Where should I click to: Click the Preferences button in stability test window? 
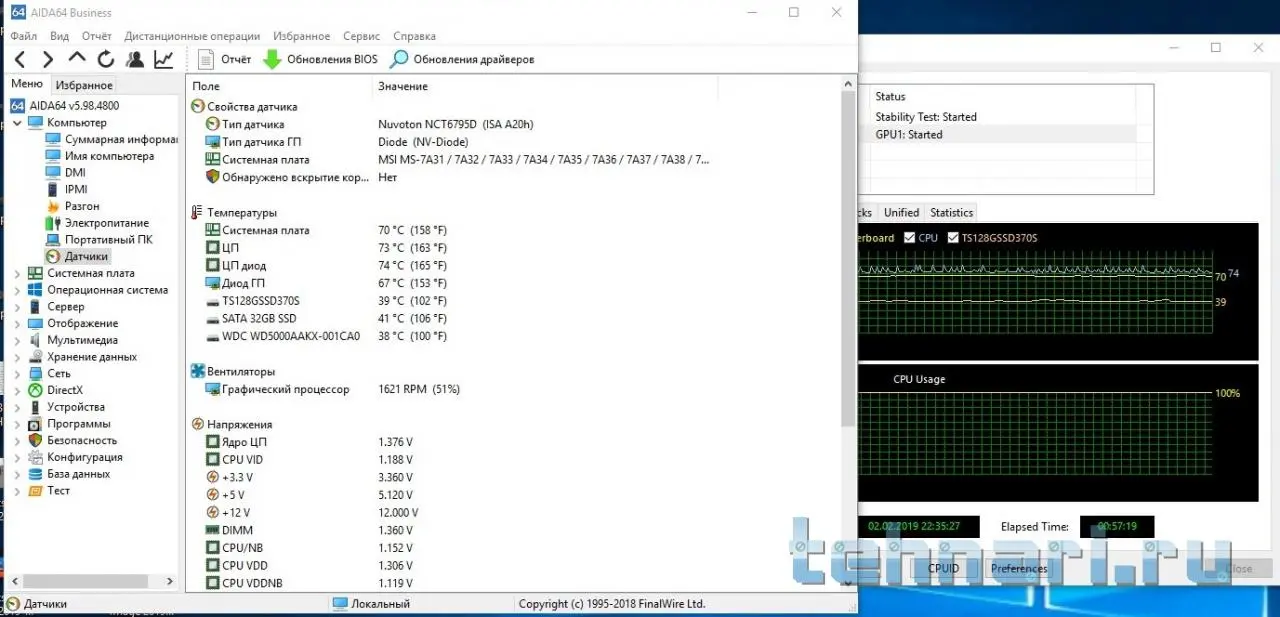click(x=1019, y=568)
